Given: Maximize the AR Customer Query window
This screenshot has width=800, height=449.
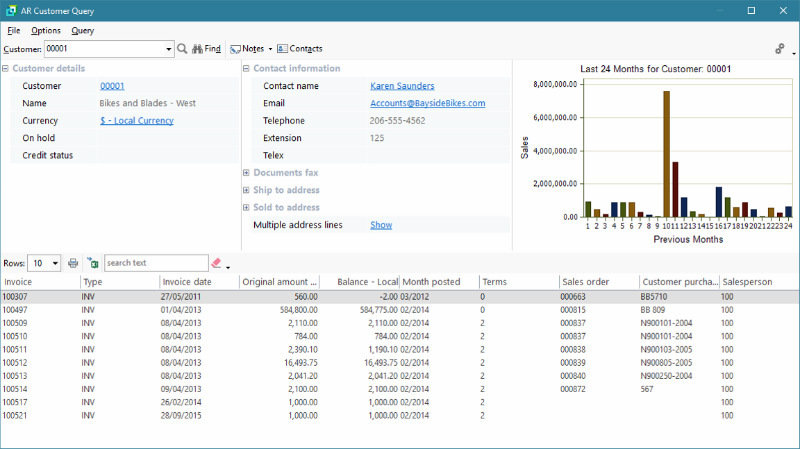Looking at the screenshot, I should (751, 11).
